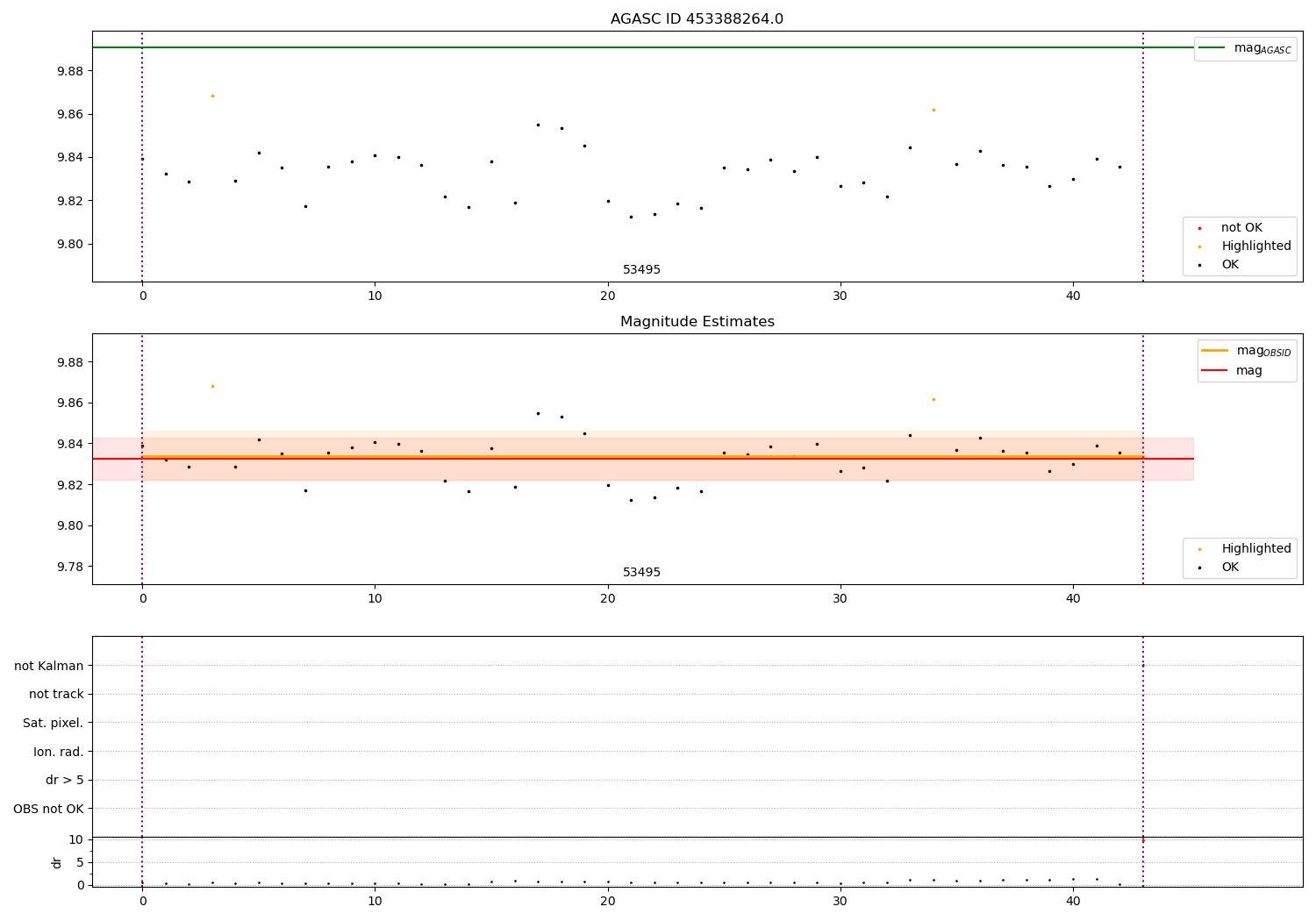Click the 9.78 y-axis tick in middle plot
The image size is (1316, 921).
coord(70,567)
